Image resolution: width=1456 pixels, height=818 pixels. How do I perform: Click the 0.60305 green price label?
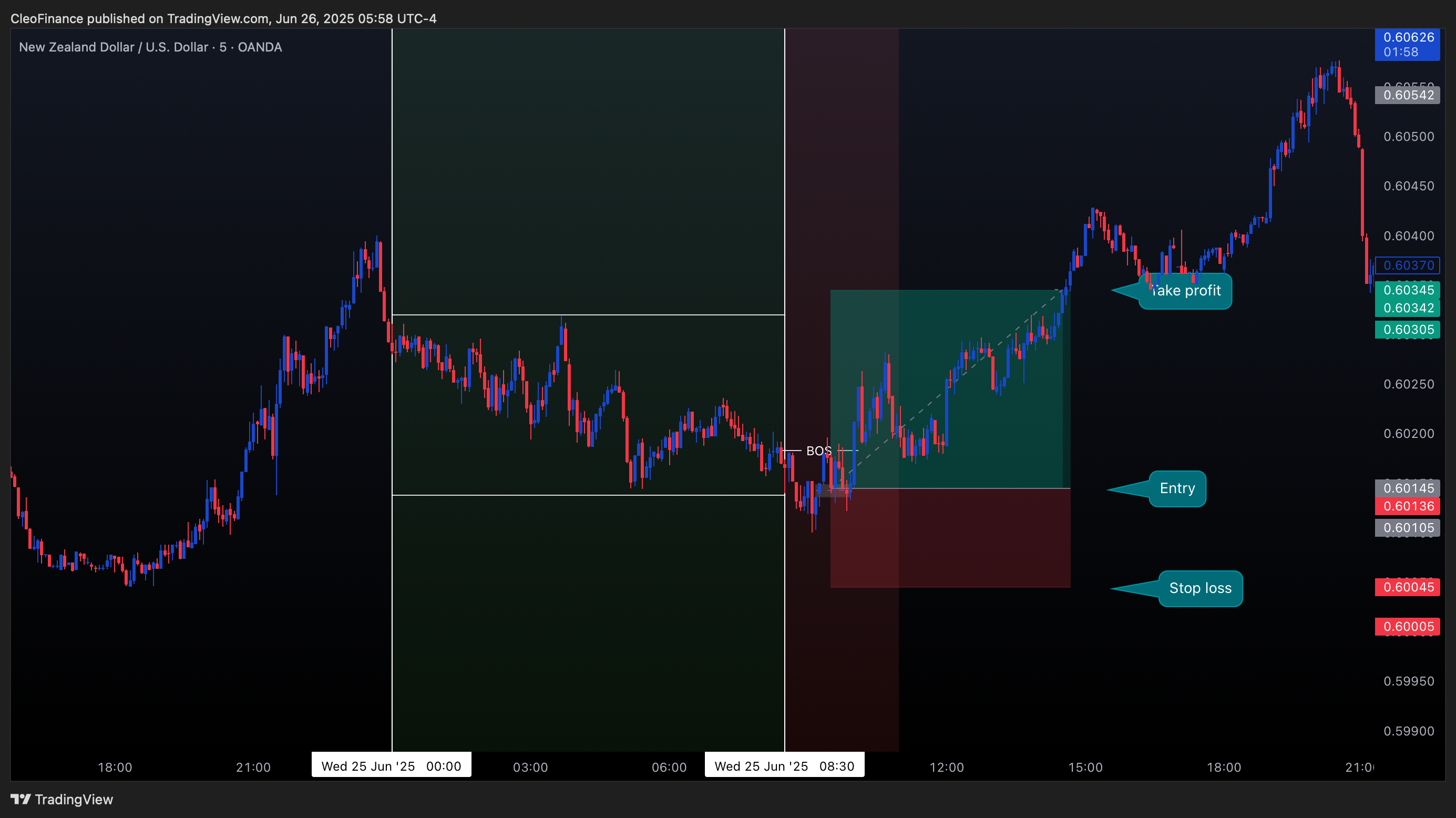tap(1407, 330)
